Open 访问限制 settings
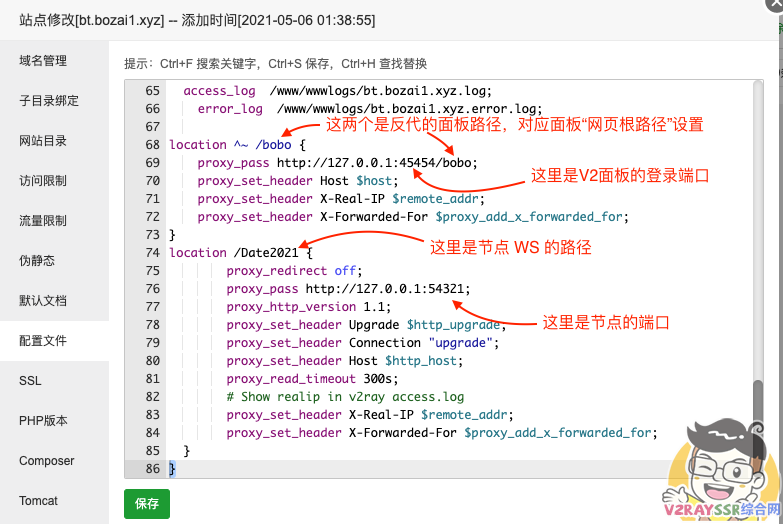 [43, 181]
